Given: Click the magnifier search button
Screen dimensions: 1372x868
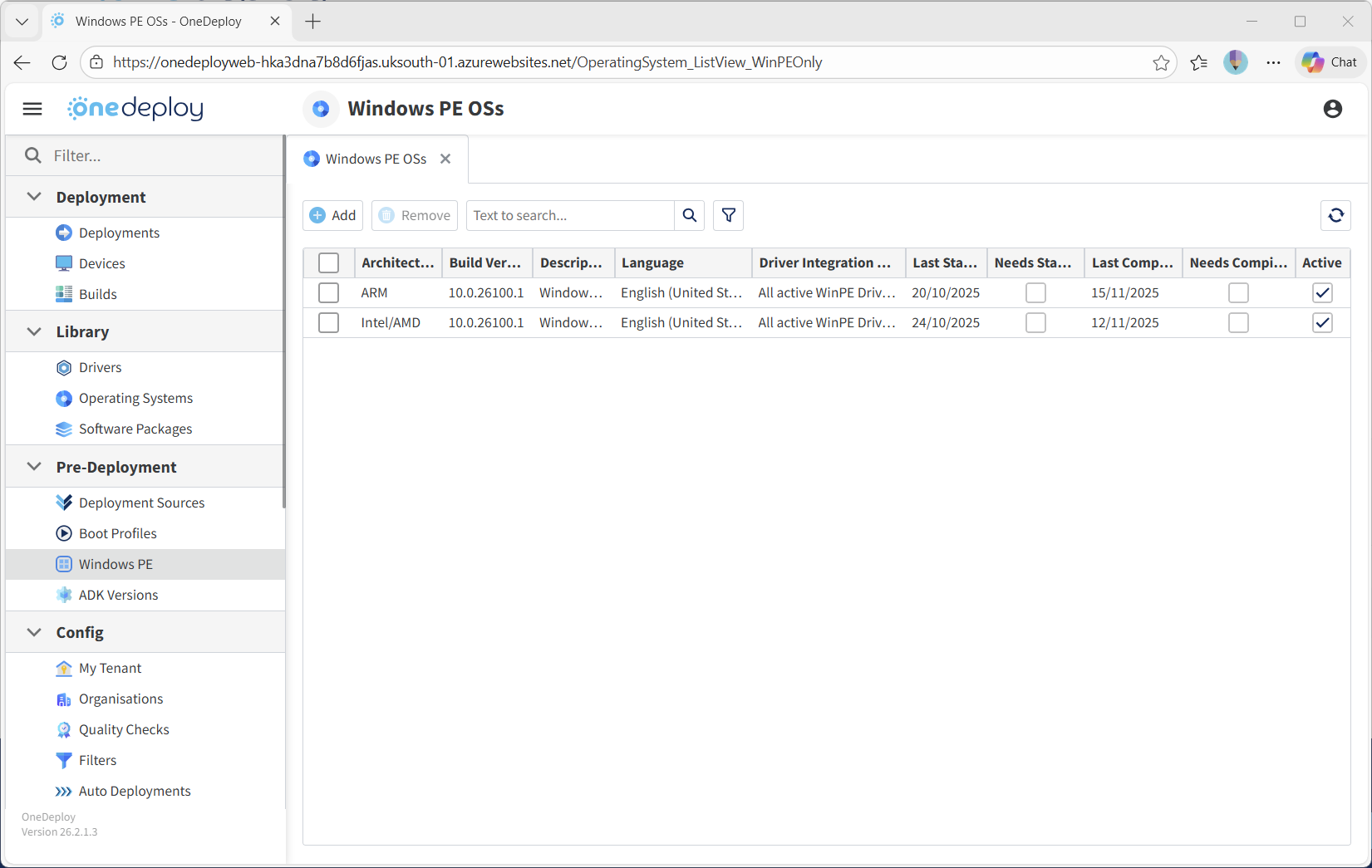Looking at the screenshot, I should (689, 215).
